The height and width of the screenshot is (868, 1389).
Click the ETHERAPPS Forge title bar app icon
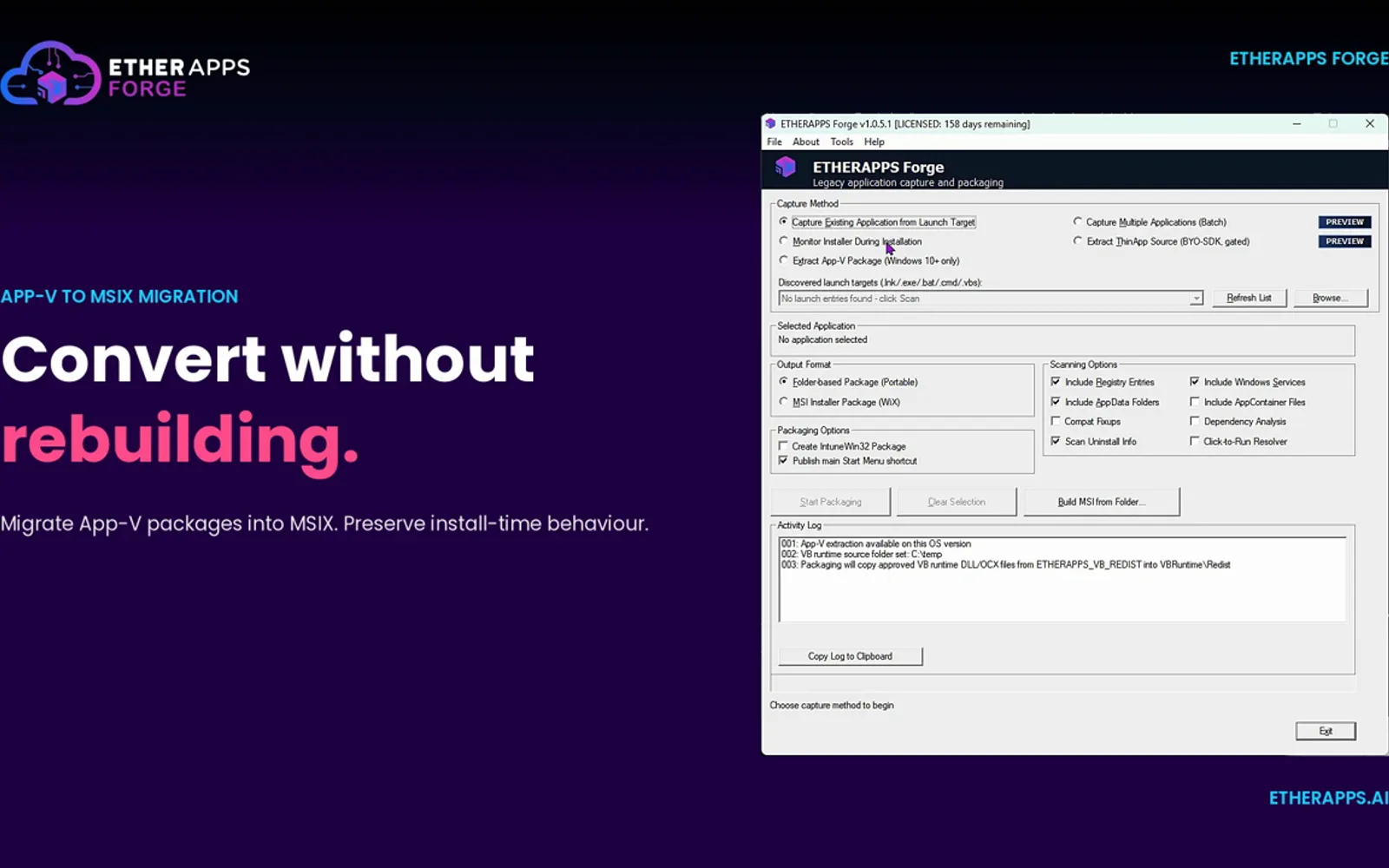(770, 124)
